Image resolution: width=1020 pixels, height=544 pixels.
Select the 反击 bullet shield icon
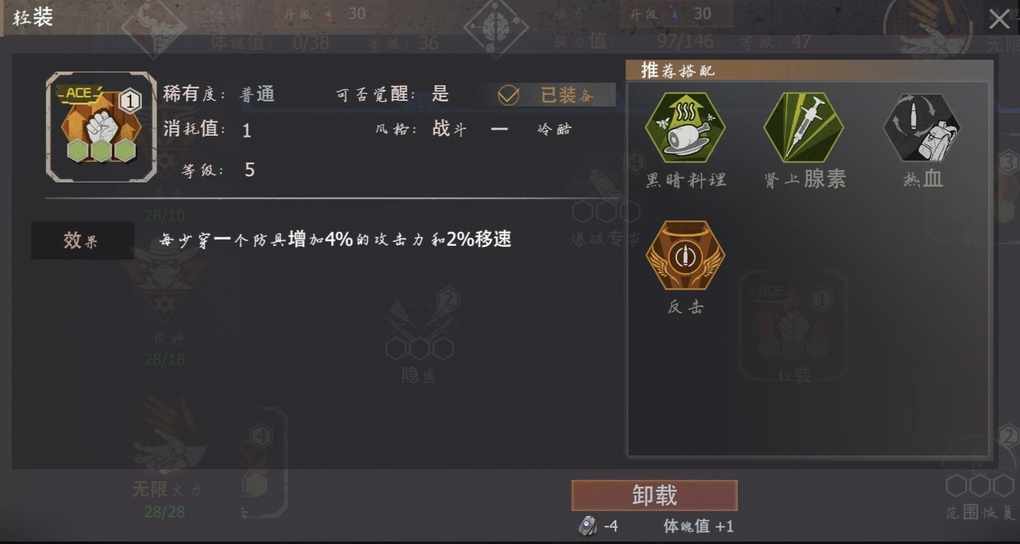pos(685,255)
